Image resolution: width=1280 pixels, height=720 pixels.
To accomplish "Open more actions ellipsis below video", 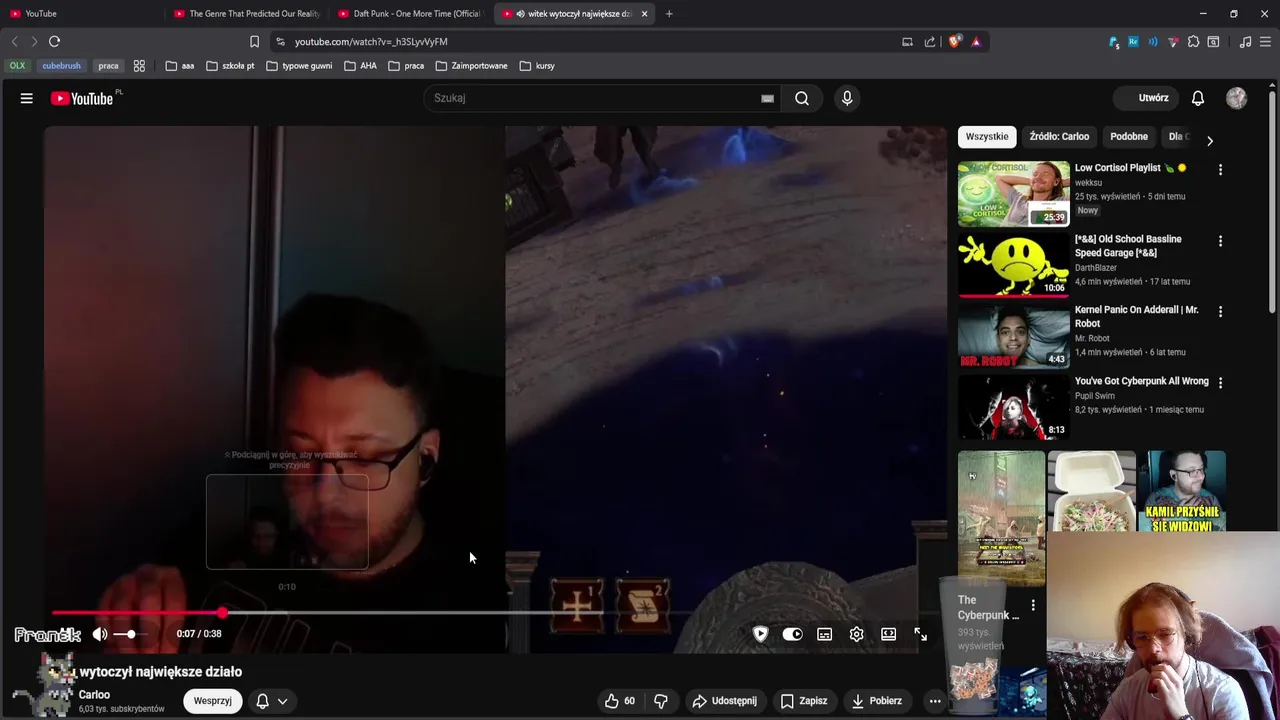I will pyautogui.click(x=935, y=701).
